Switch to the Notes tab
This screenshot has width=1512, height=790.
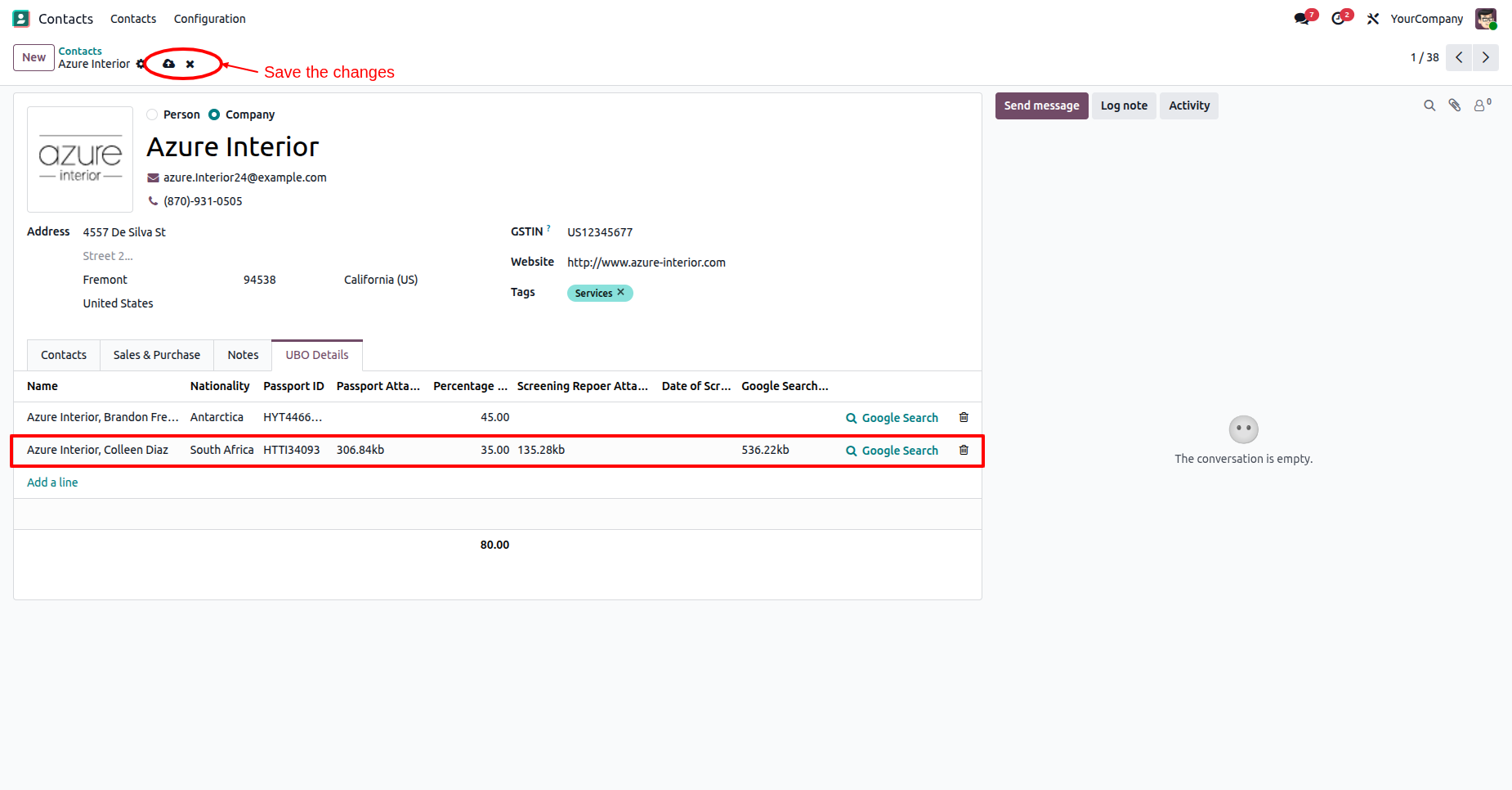243,355
